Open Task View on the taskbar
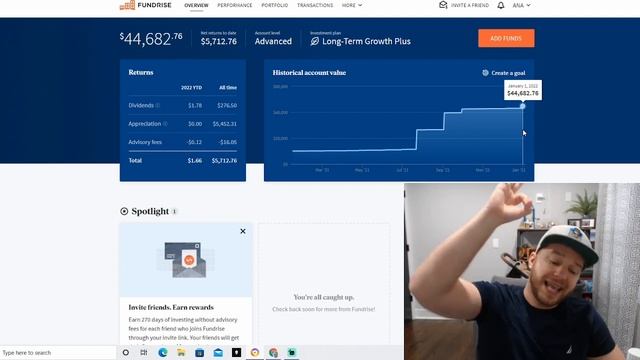This screenshot has width=640, height=360. (144, 352)
